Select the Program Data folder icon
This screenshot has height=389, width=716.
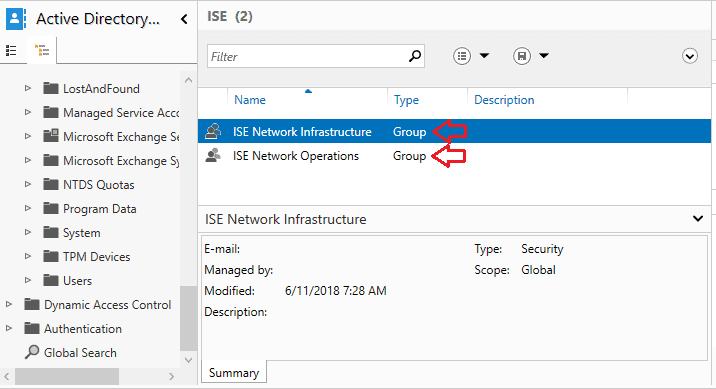(51, 208)
